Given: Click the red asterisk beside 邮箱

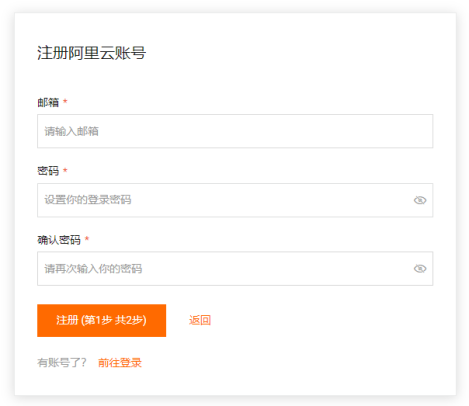Looking at the screenshot, I should [x=65, y=101].
